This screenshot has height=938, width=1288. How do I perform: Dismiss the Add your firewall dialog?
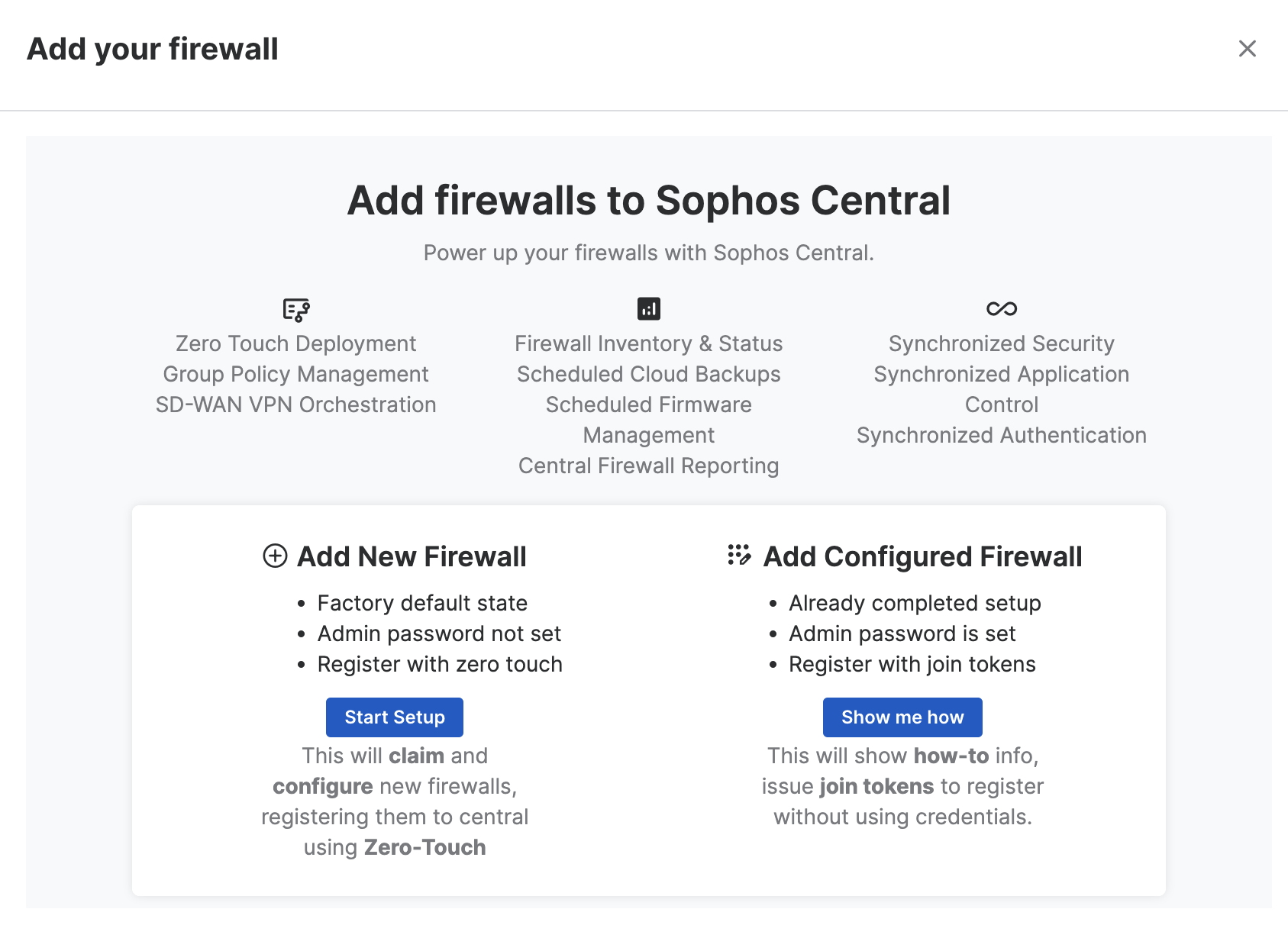(x=1248, y=48)
